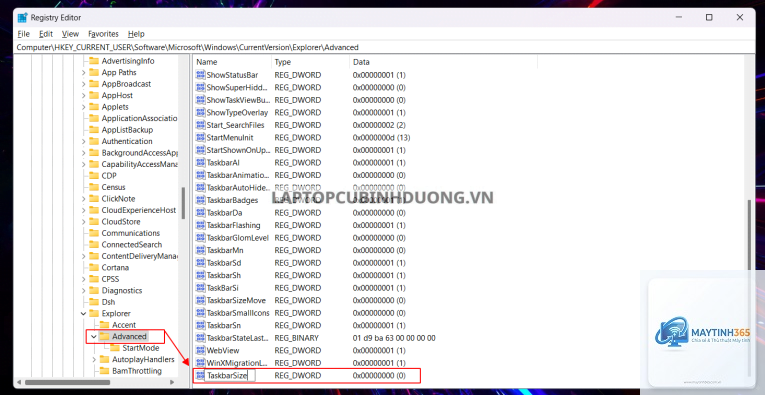Expand the ContentDeliveryManager key
Screen dimensions: 765x395
tap(83, 257)
